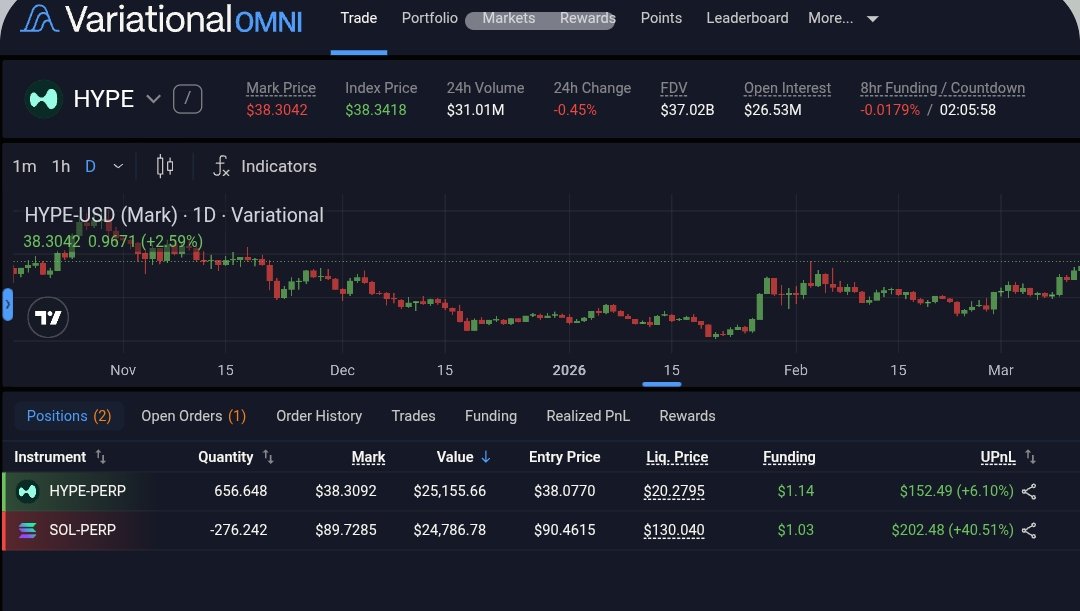Switch to the Open Orders (1) tab
1080x611 pixels.
(x=194, y=416)
